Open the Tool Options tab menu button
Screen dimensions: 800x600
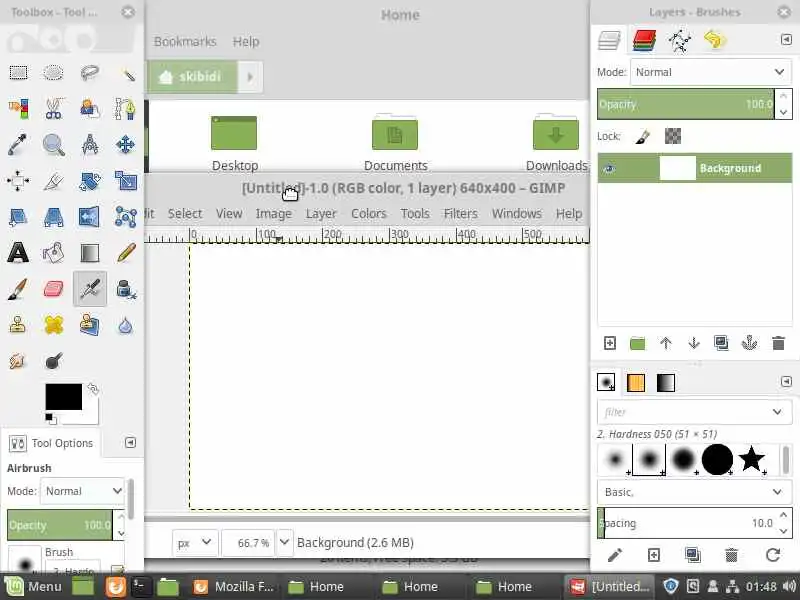[x=130, y=442]
